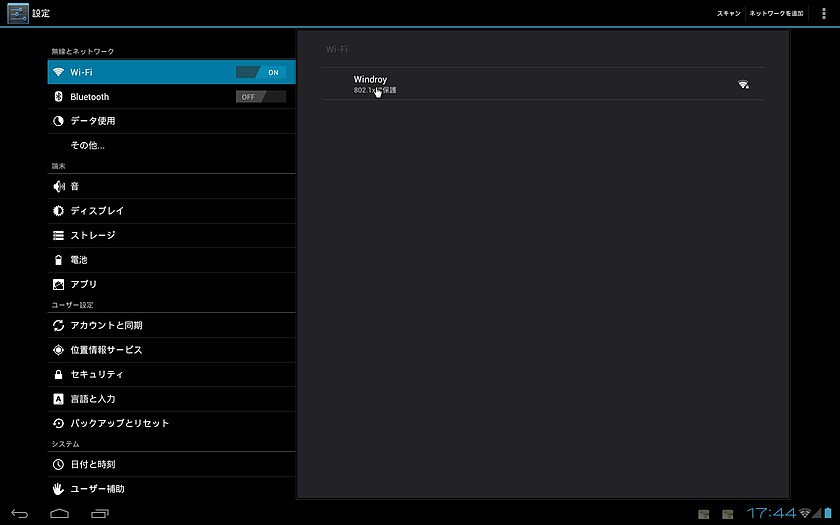Click the Wi-Fi signal icon in sidebar
840x525 pixels.
pos(58,72)
